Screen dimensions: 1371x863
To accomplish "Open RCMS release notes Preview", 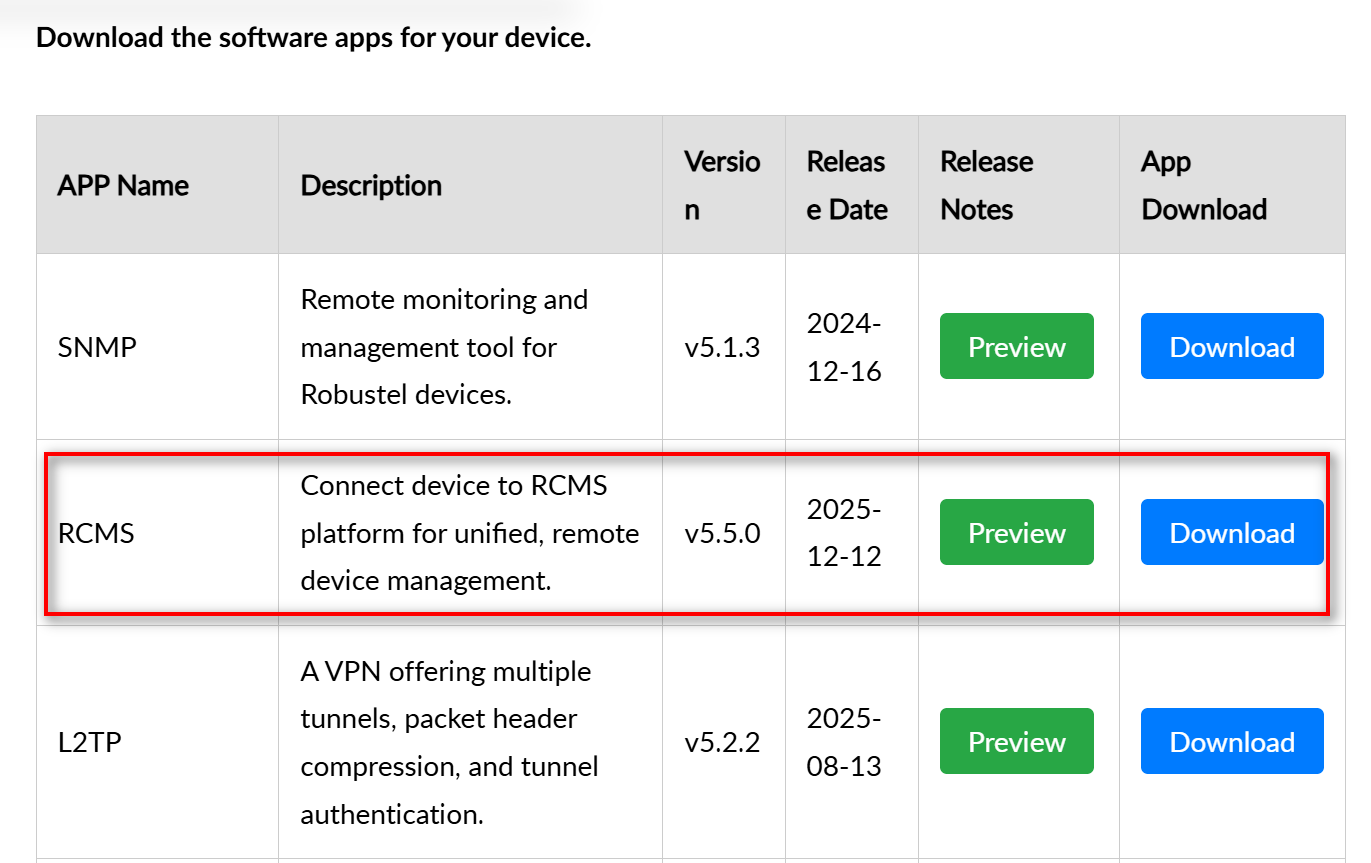I will coord(1016,533).
